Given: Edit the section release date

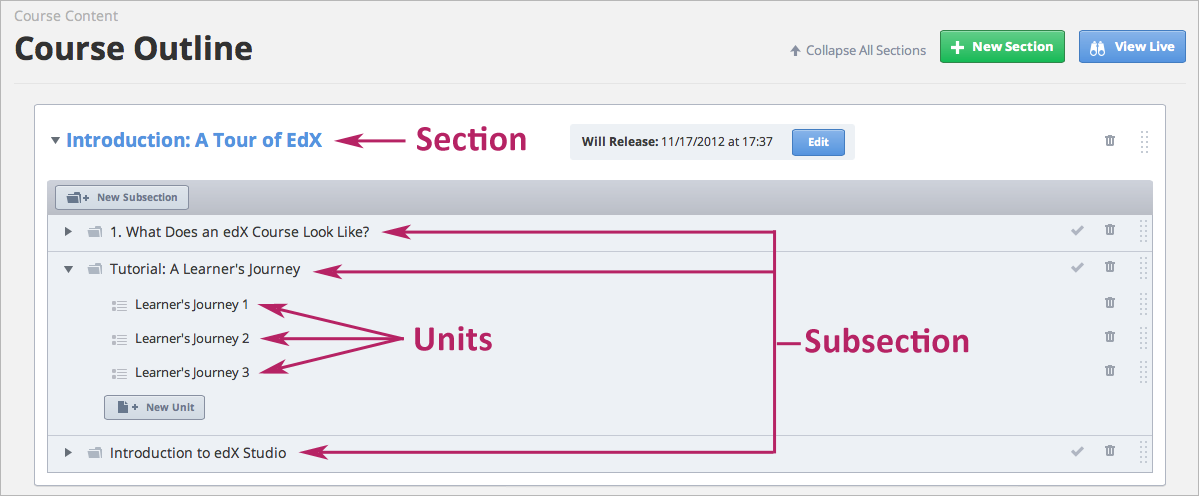Looking at the screenshot, I should 818,142.
